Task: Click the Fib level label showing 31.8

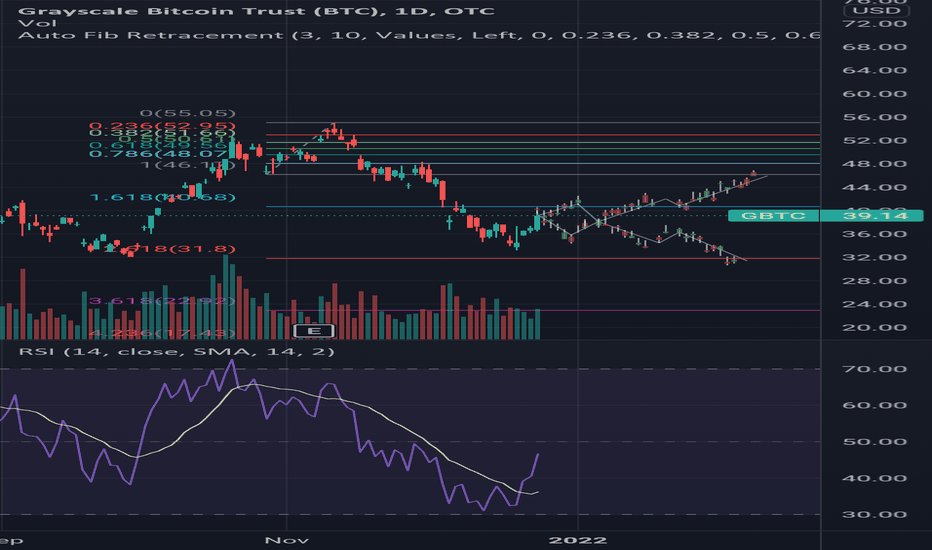Action: (x=170, y=249)
